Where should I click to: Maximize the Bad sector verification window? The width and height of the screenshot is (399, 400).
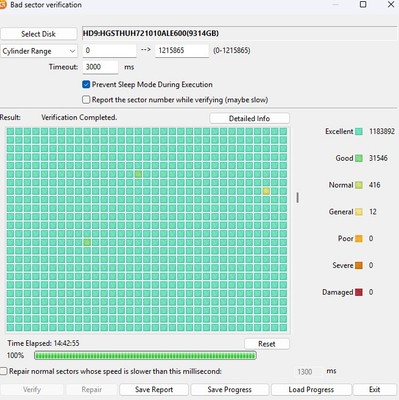click(x=363, y=4)
